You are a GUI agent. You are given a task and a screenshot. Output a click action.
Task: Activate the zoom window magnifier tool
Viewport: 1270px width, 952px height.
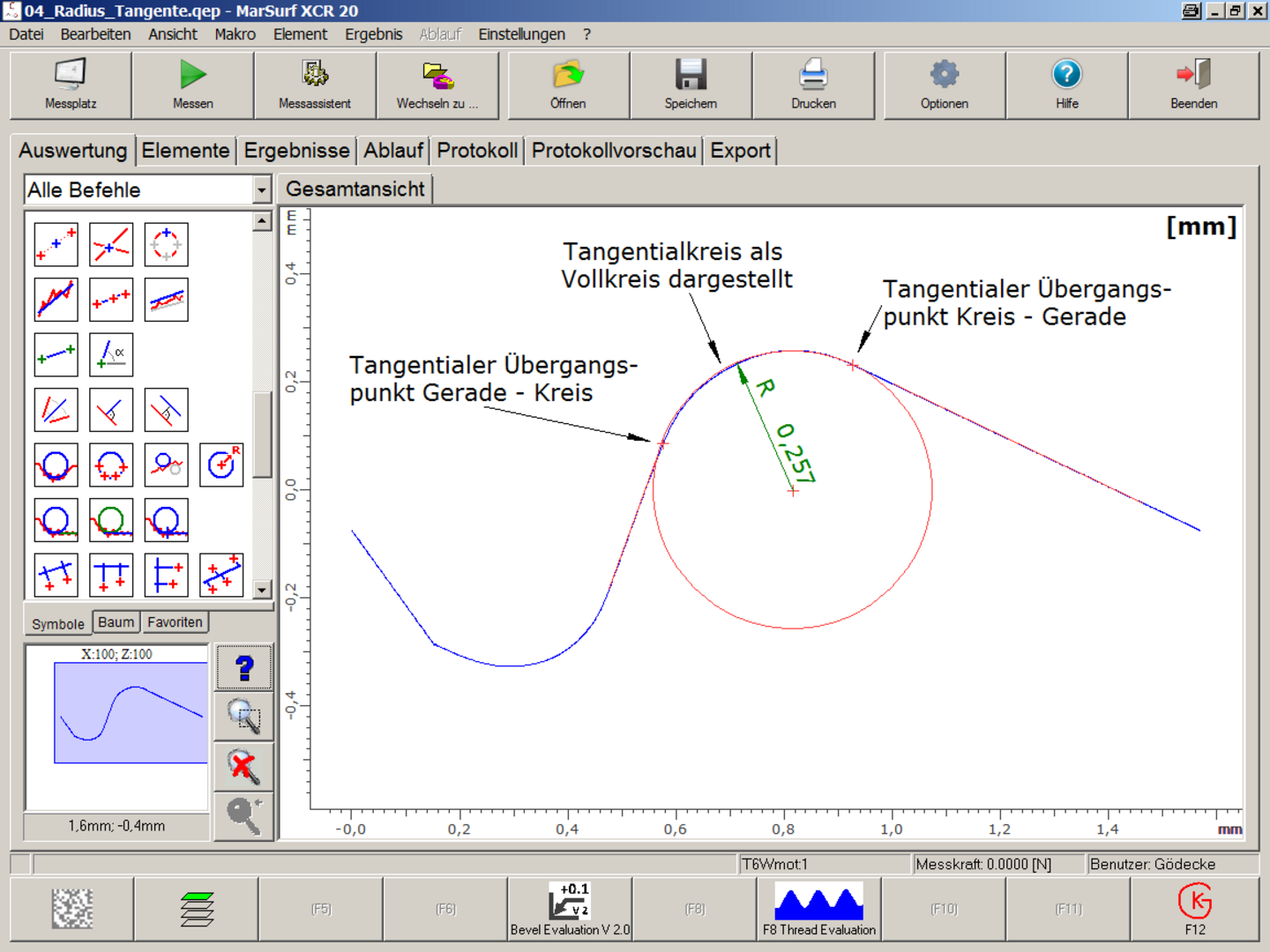pyautogui.click(x=244, y=717)
